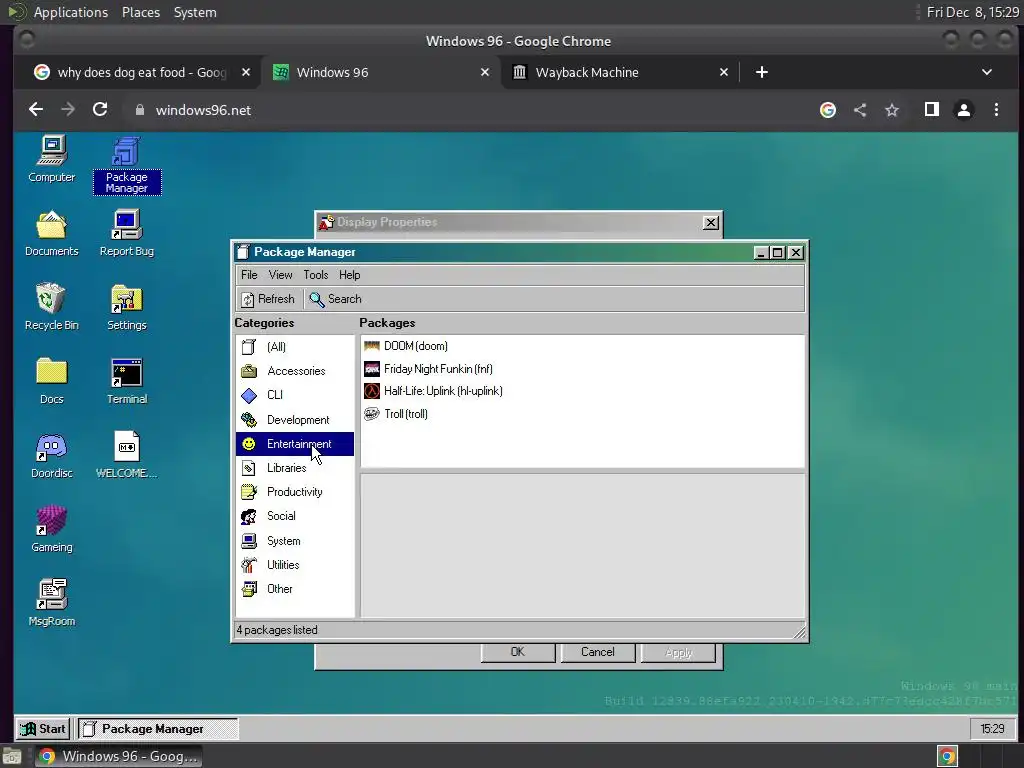Screen dimensions: 1024x768
Task: Open the Chrome three-dot menu
Action: coord(996,110)
